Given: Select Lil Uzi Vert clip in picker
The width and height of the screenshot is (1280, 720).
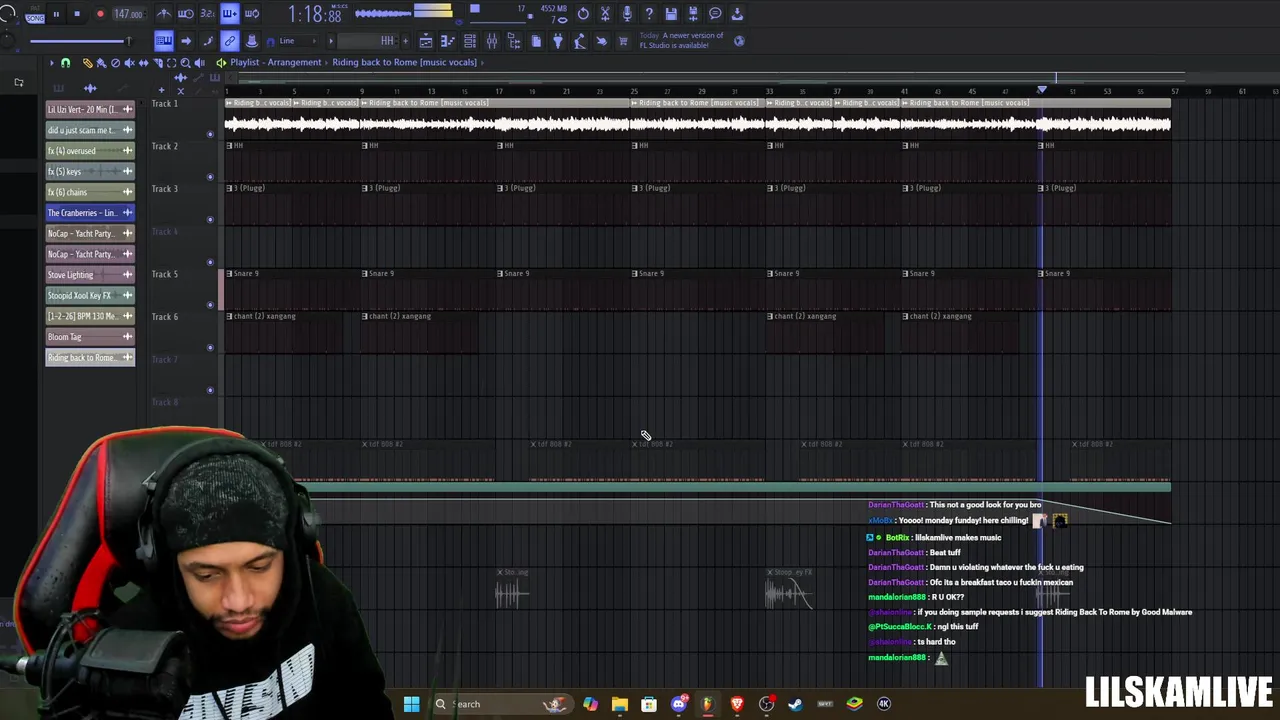Looking at the screenshot, I should pos(90,109).
